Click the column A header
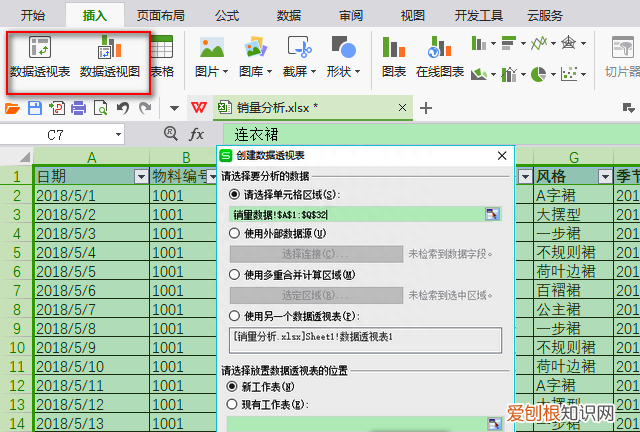Screen dimensions: 640x432 pos(91,157)
